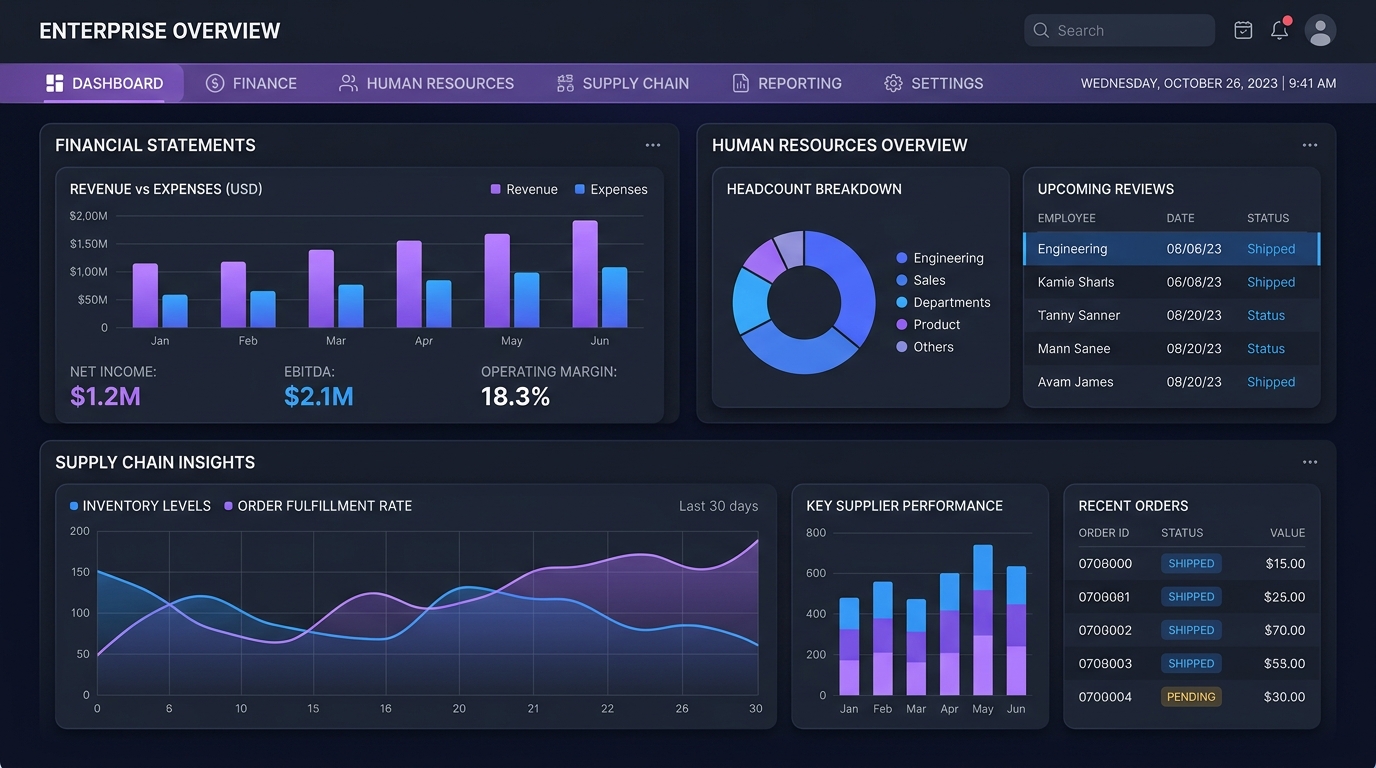Select the Engineering review row
The width and height of the screenshot is (1376, 768).
click(1172, 249)
